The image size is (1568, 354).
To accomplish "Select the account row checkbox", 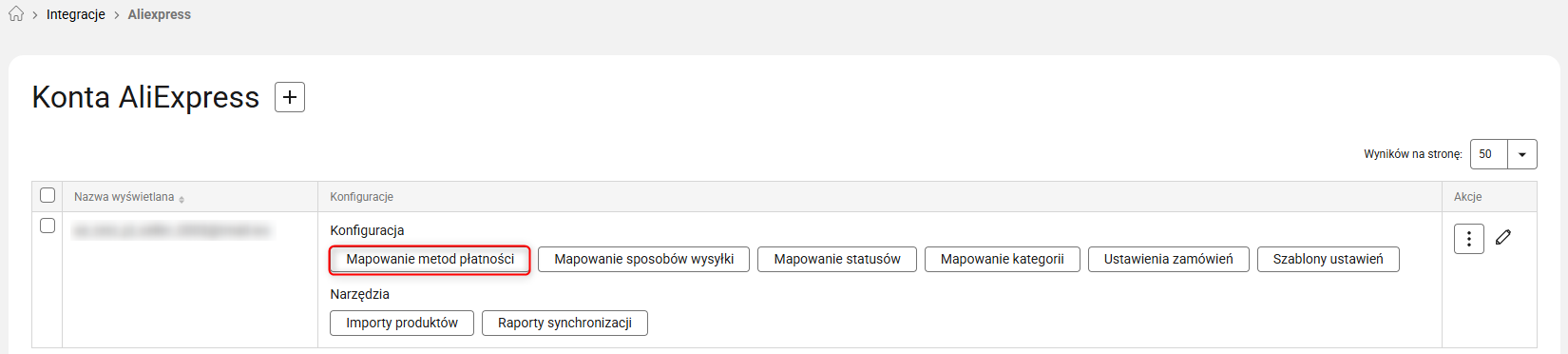I will point(48,226).
